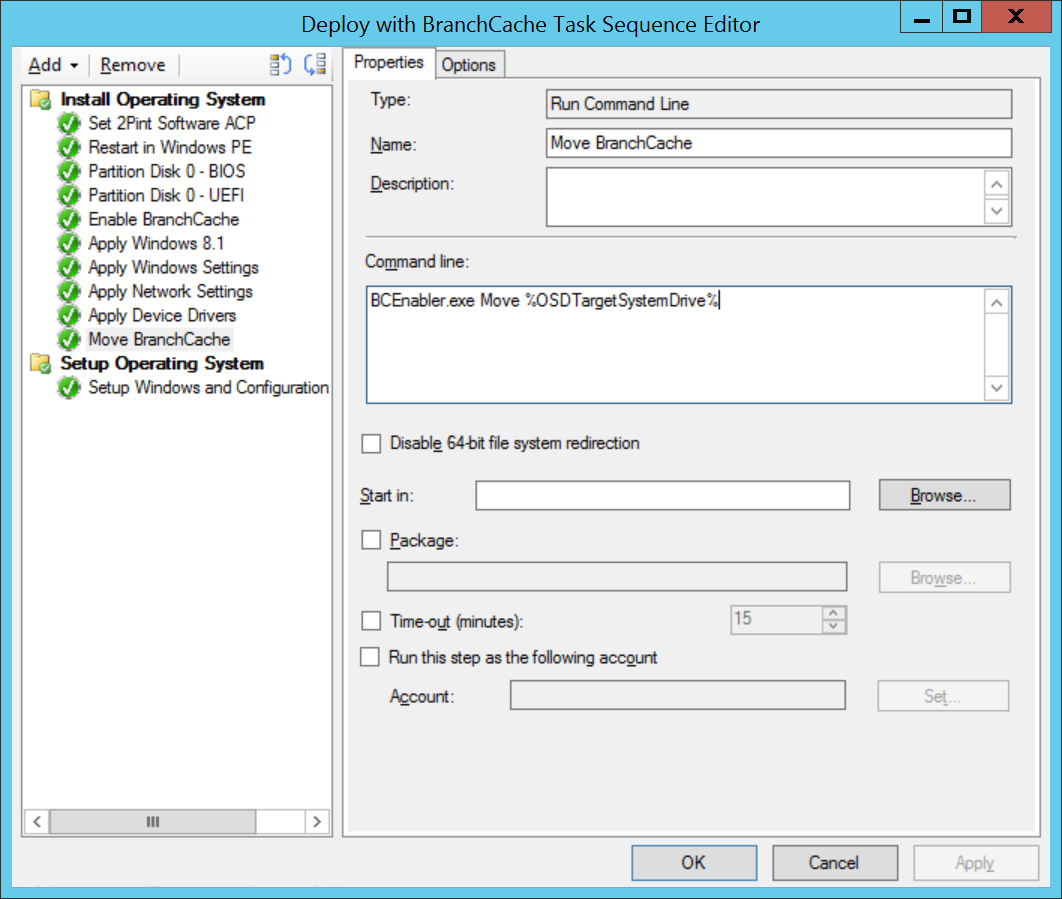The image size is (1062, 899).
Task: Click green check icon beside Set 2Pint Software ACP
Action: coord(68,123)
